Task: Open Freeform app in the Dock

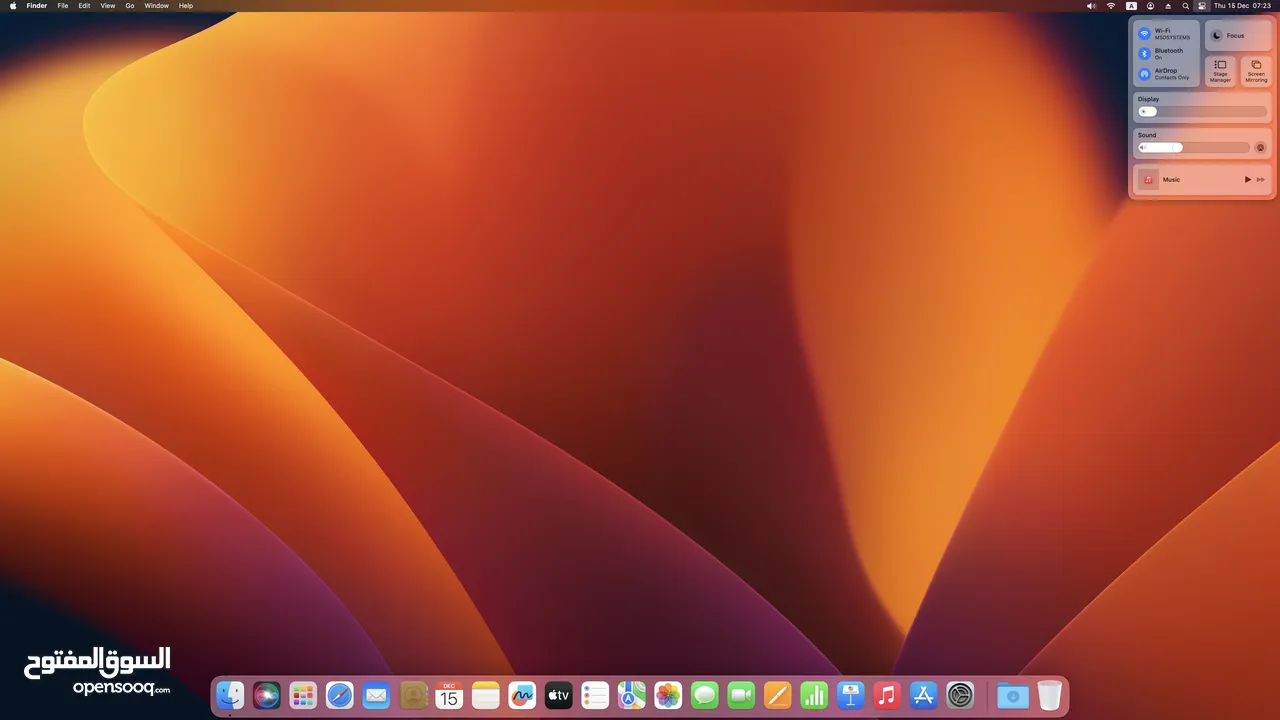Action: 522,695
